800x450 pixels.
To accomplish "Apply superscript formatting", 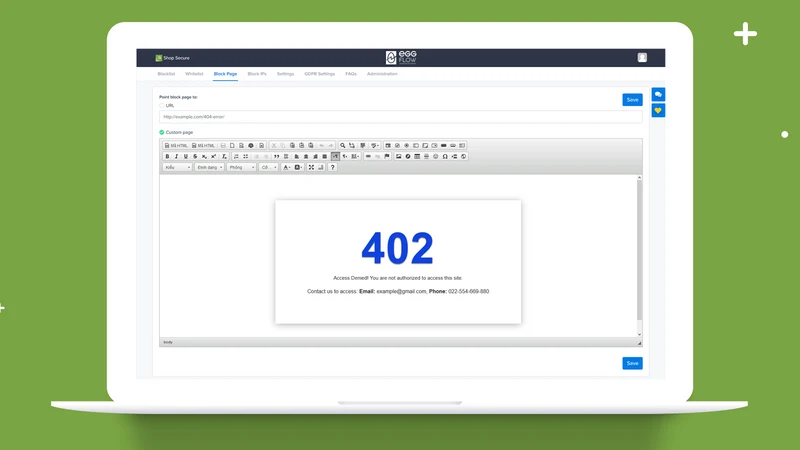I will [x=213, y=157].
